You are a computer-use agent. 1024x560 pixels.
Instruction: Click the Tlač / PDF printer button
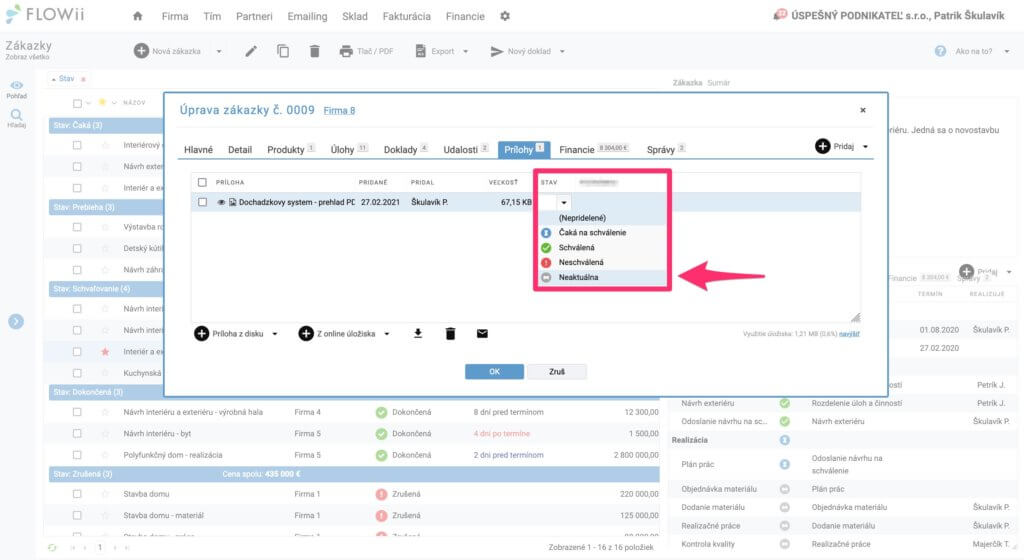pos(366,51)
